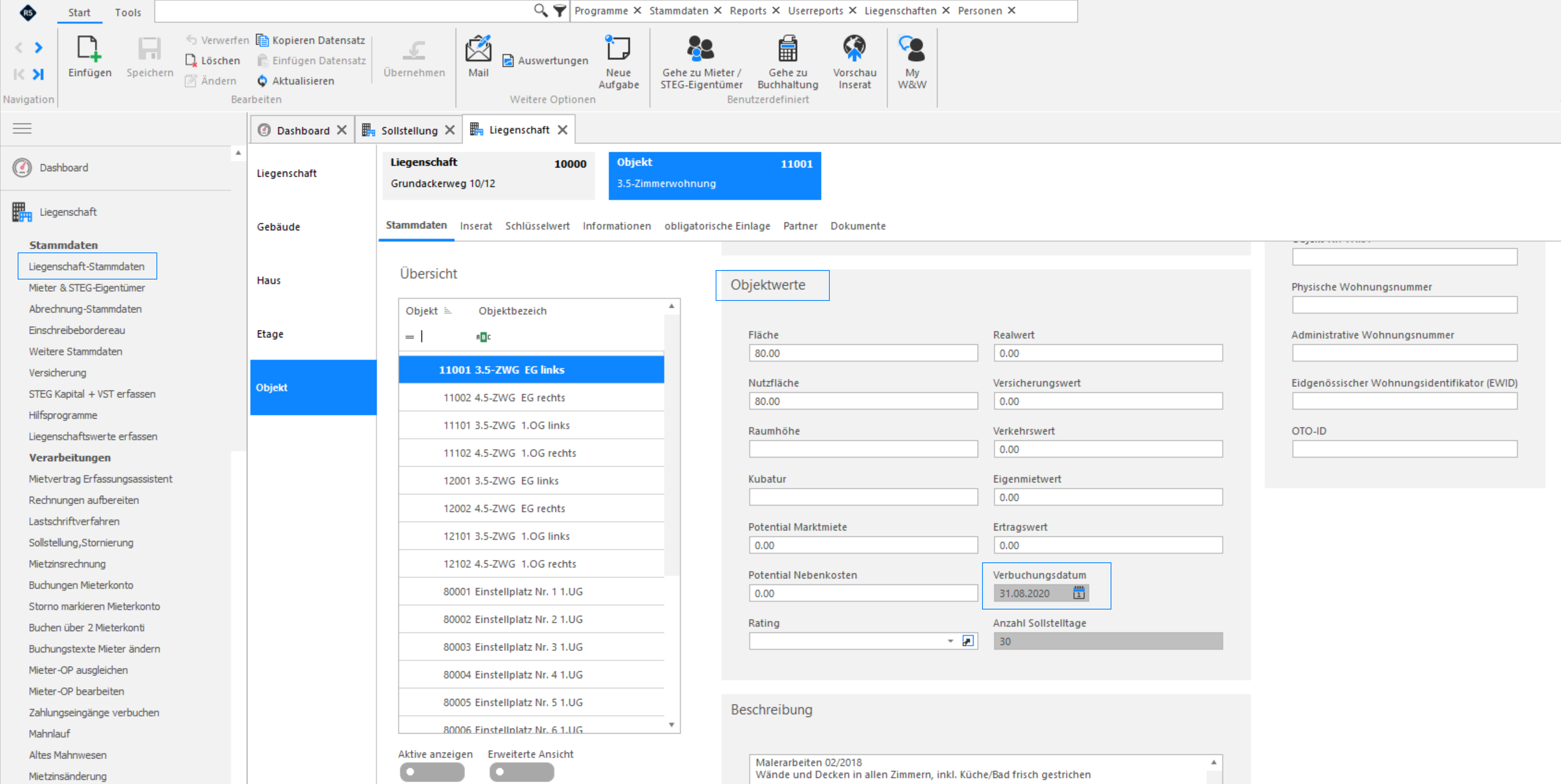
Task: Go to Mieter / STEG-Eigentümer
Action: coord(700,48)
